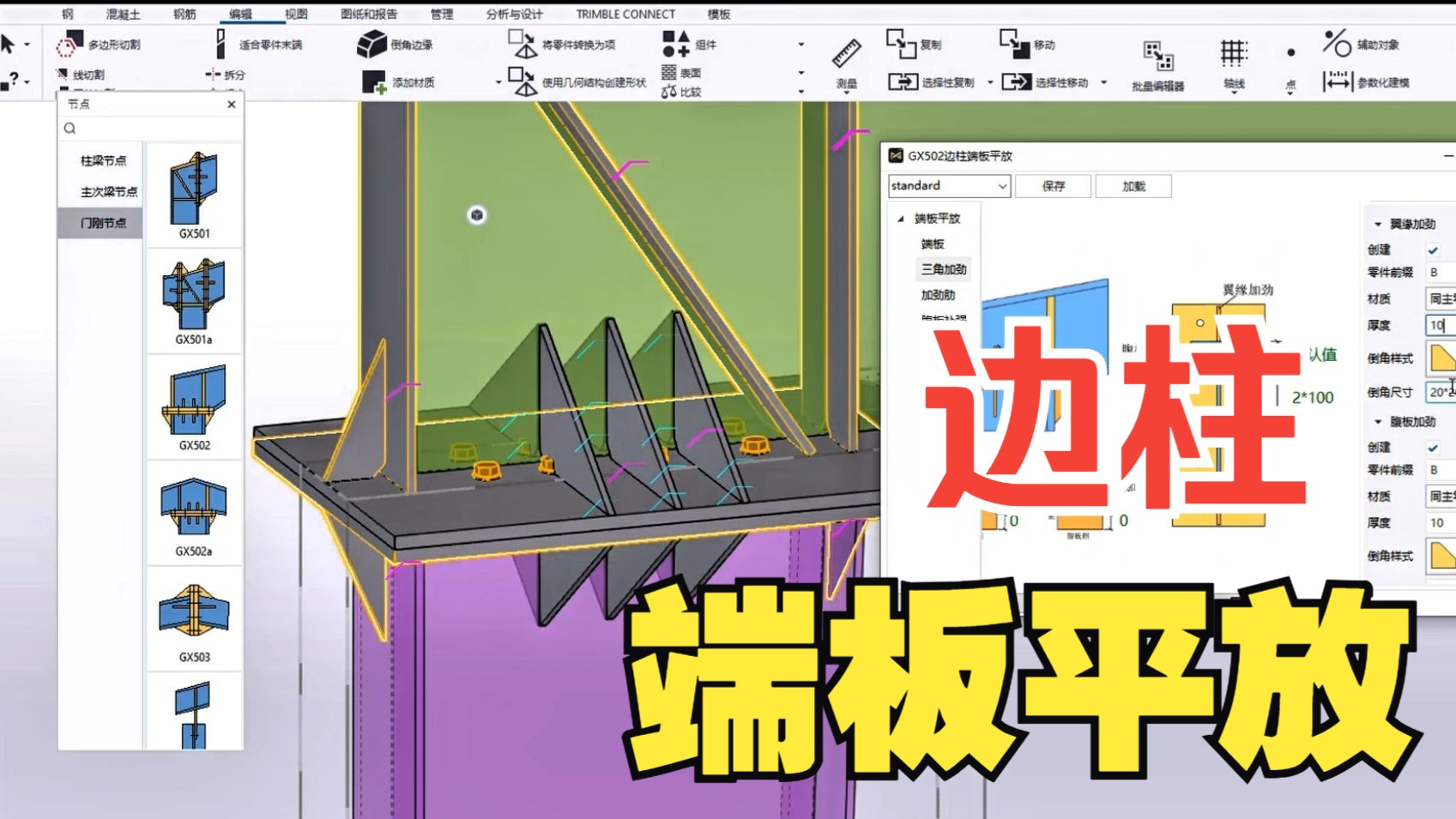Click the 点 point tool
The height and width of the screenshot is (819, 1456).
pyautogui.click(x=1290, y=67)
